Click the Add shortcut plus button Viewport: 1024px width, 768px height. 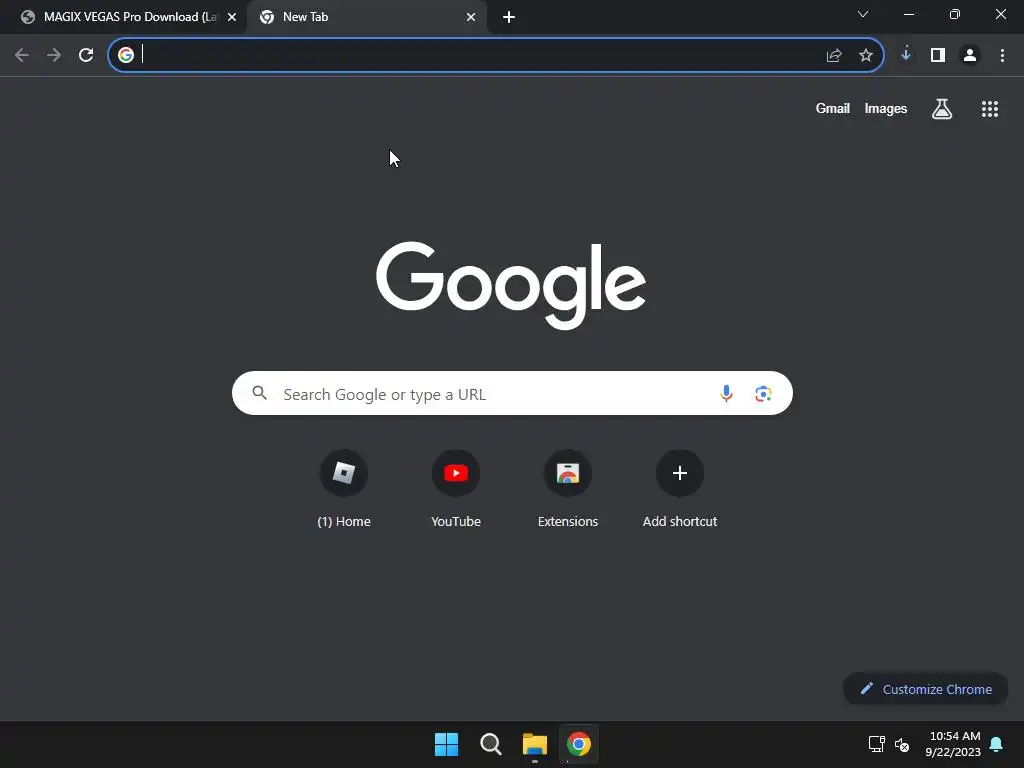click(x=680, y=473)
